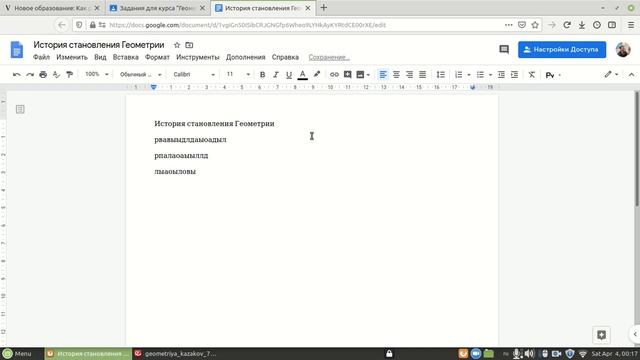This screenshot has width=640, height=360.
Task: Open paragraph style dropdown
Action: [140, 74]
